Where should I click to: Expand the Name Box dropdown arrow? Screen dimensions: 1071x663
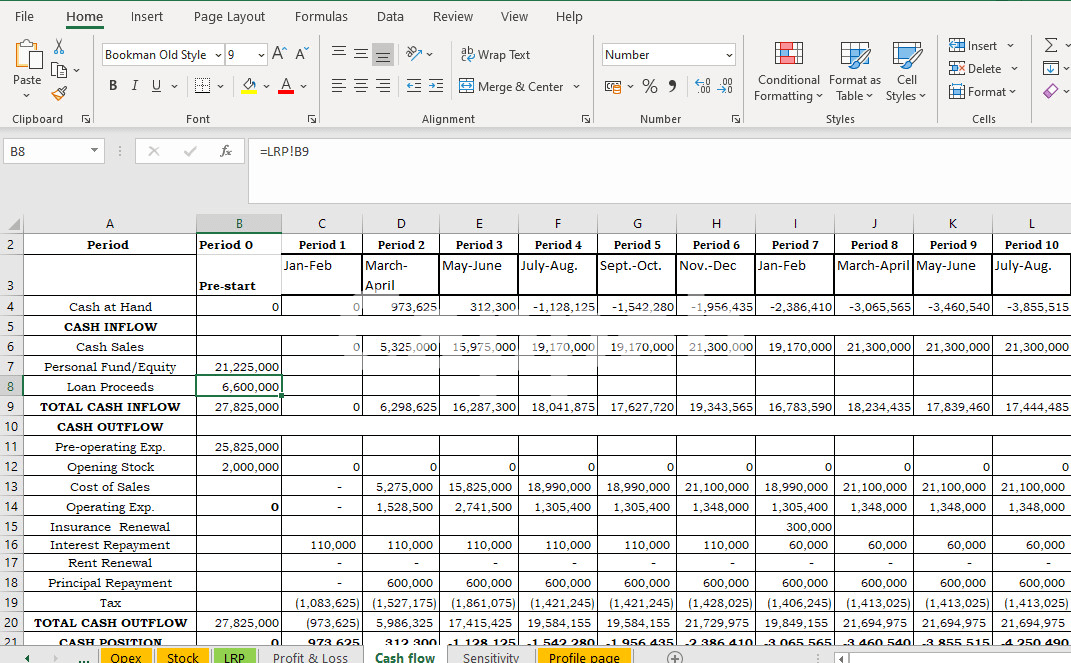(x=95, y=151)
